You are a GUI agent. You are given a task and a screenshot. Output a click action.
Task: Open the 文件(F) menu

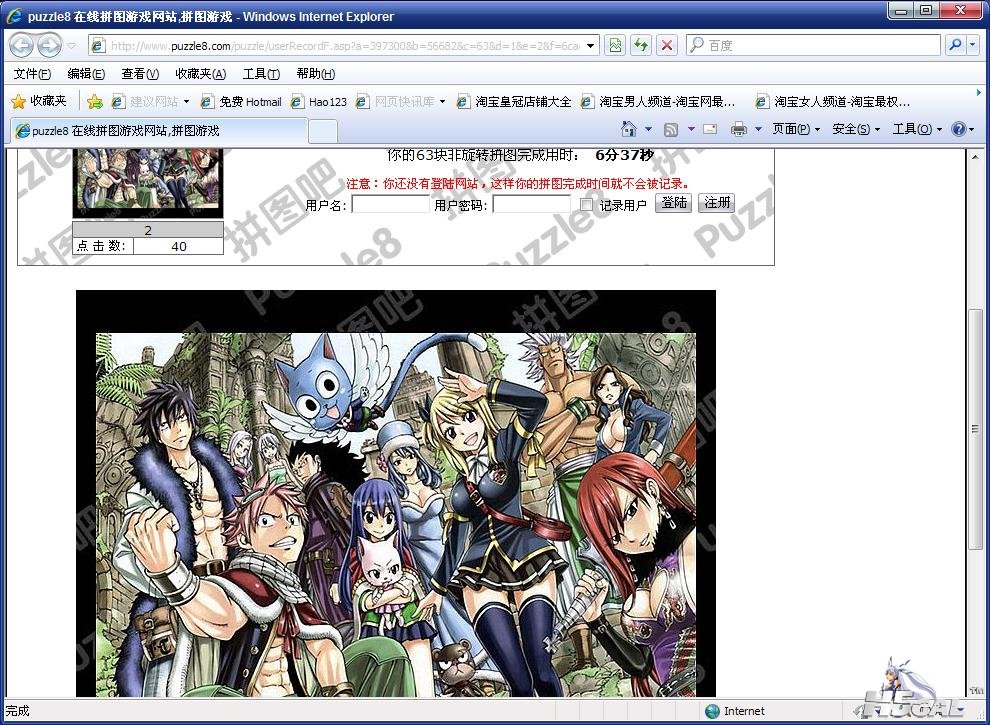(32, 74)
